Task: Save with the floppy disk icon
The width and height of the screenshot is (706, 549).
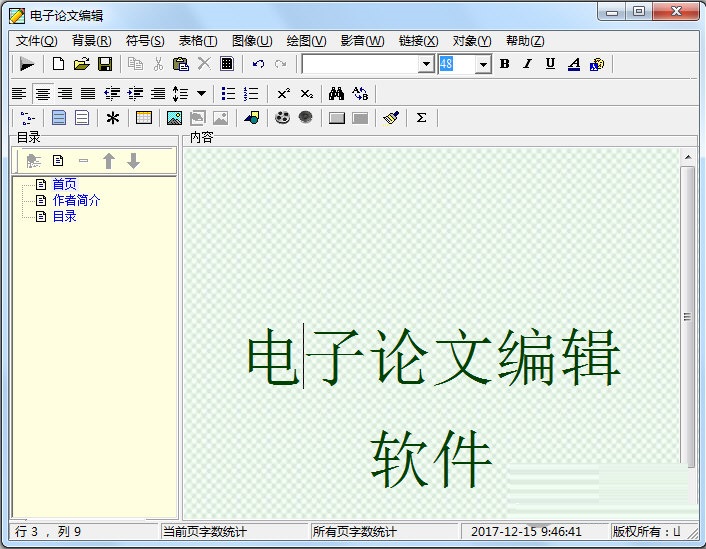Action: pyautogui.click(x=105, y=64)
